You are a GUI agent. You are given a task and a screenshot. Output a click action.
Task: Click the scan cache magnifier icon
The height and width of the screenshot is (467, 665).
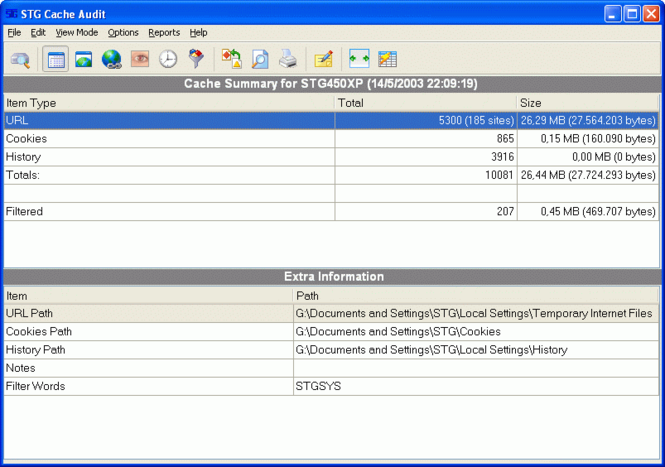point(20,60)
